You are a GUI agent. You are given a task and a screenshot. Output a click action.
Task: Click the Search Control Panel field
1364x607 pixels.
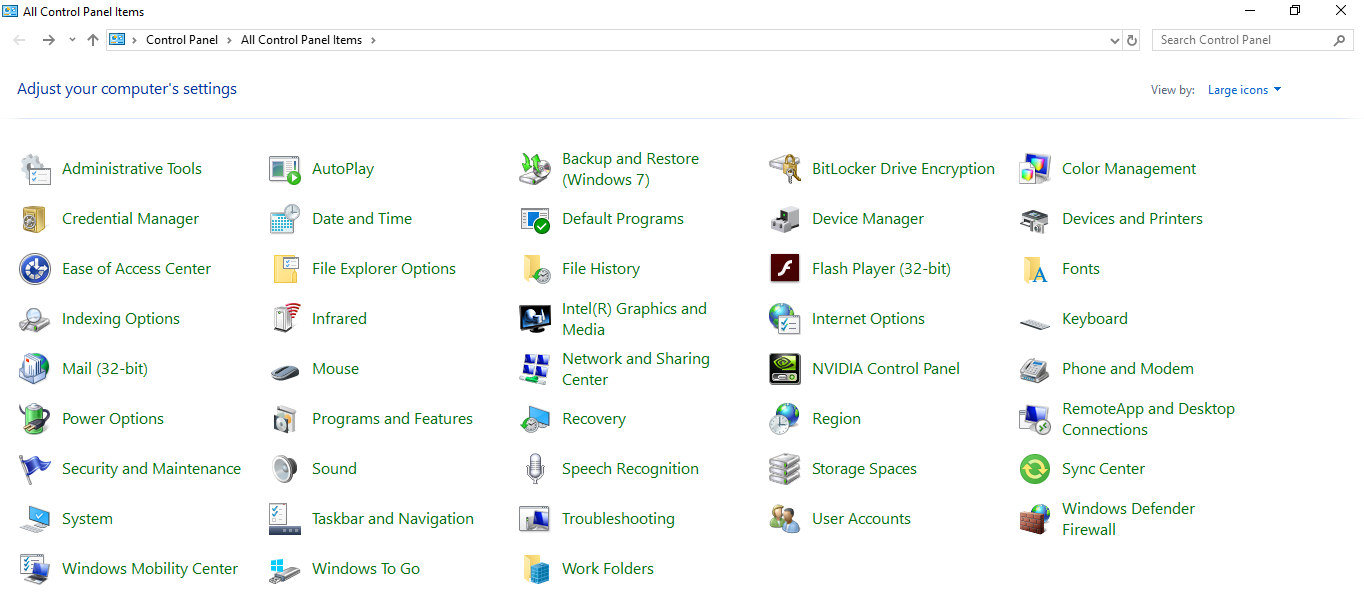click(x=1240, y=40)
